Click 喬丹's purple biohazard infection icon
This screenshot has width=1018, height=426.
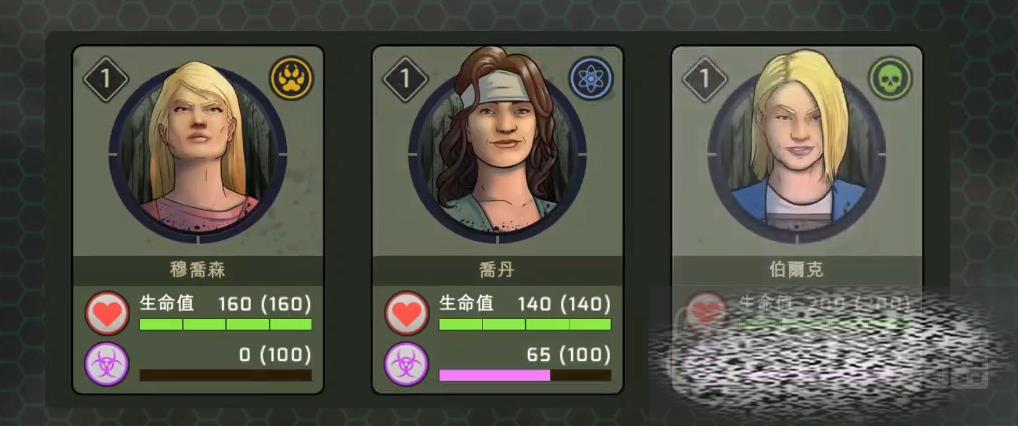[407, 364]
